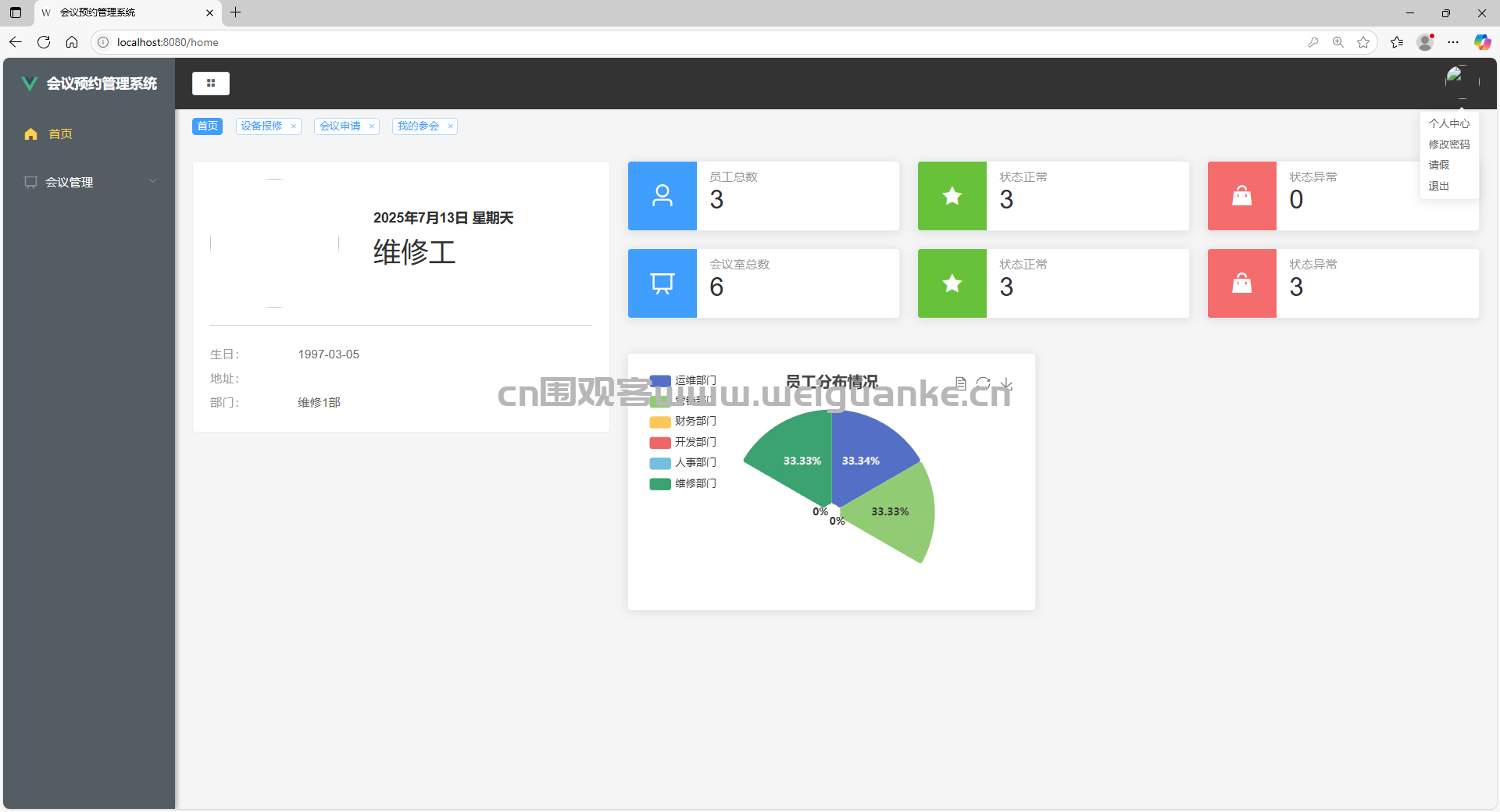
Task: Toggle 财务部门 in the chart legend
Action: click(x=683, y=422)
